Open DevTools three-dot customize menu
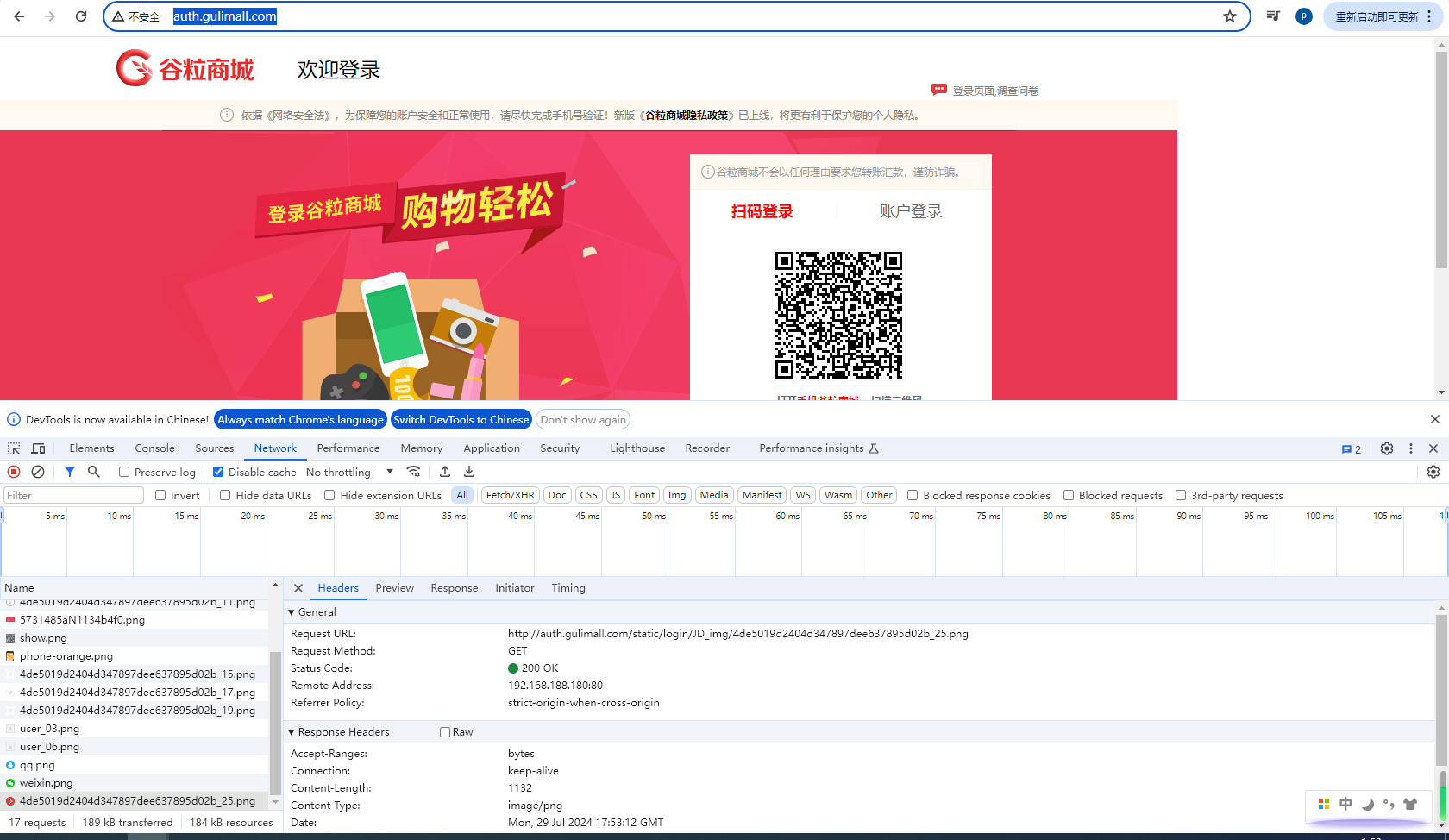Screen dimensions: 1449x840 [x=1411, y=448]
